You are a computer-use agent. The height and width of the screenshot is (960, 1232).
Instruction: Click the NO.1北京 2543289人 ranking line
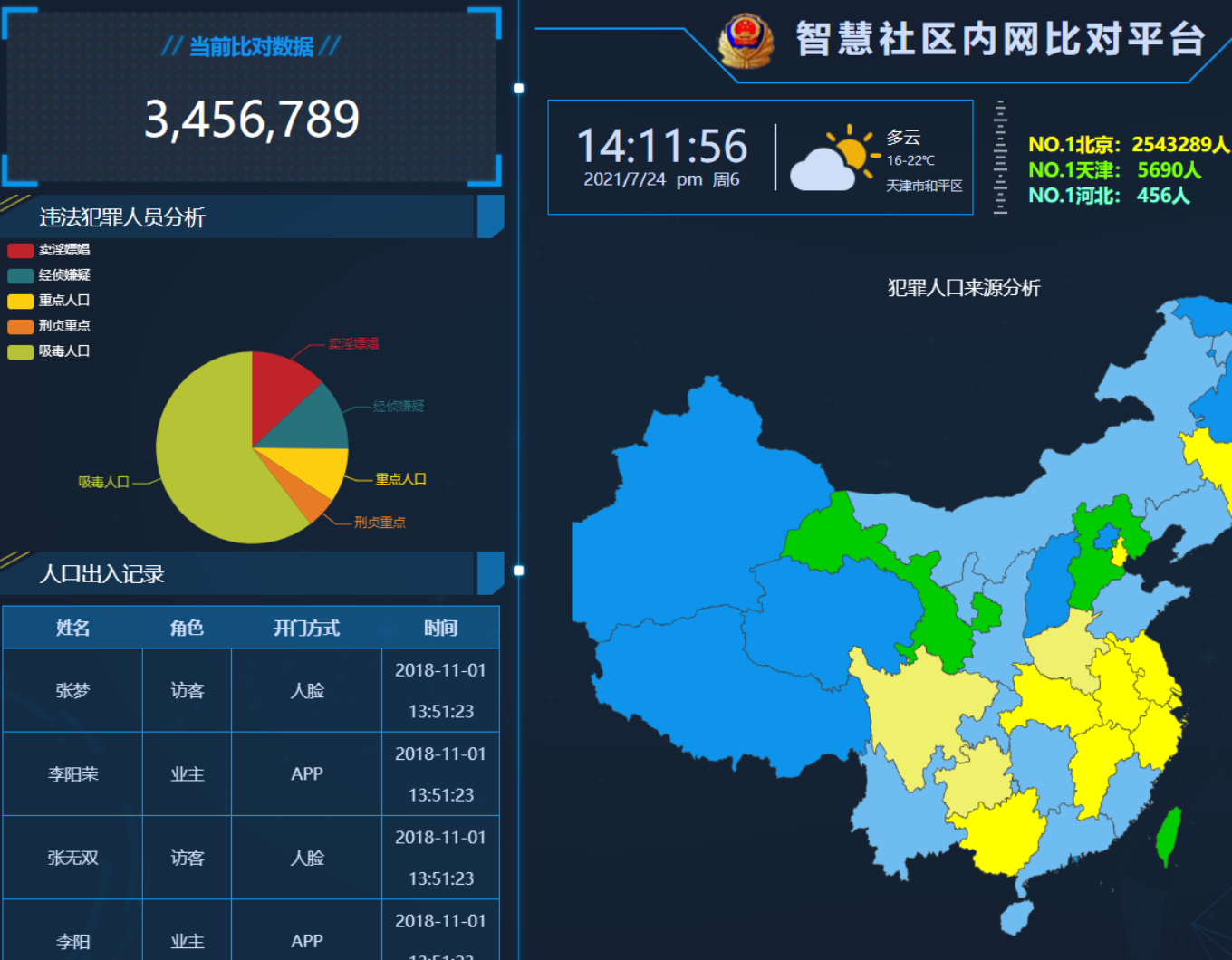click(1129, 145)
